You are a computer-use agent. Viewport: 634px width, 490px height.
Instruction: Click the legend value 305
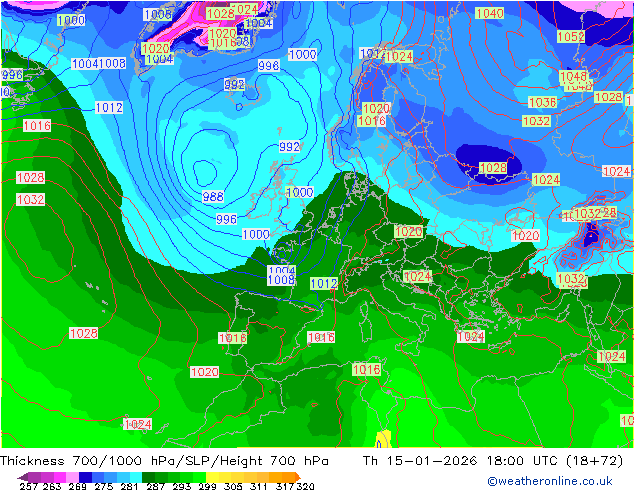pyautogui.click(x=232, y=486)
